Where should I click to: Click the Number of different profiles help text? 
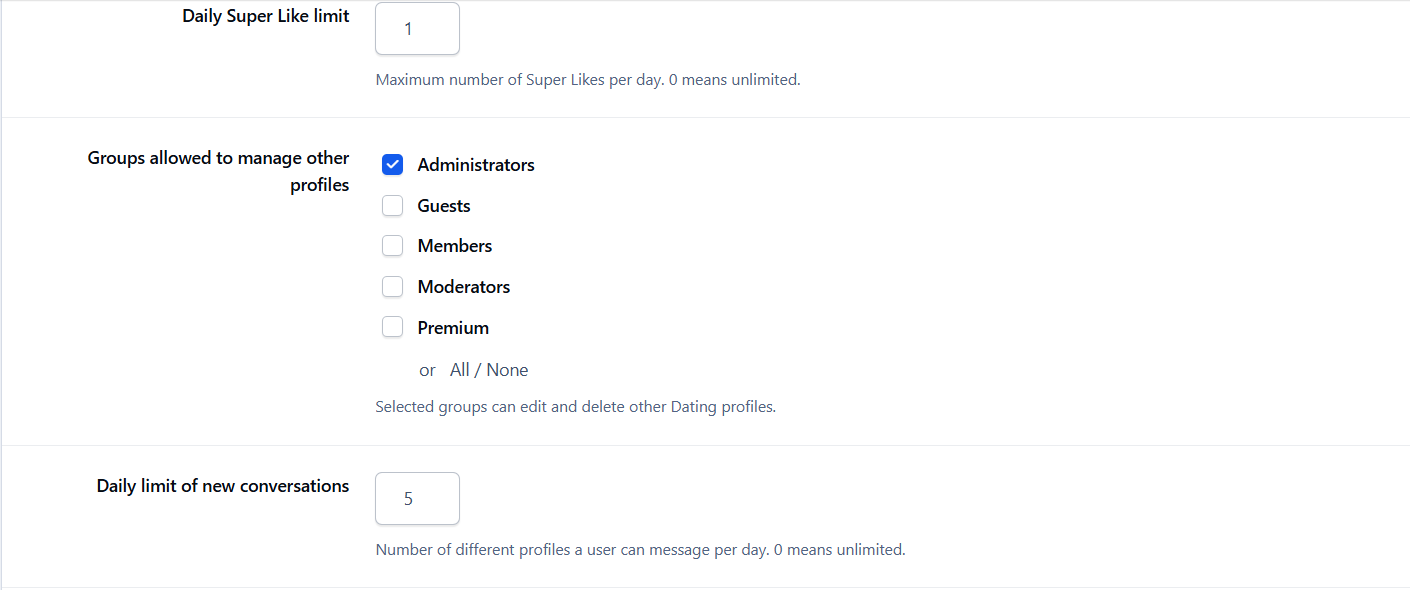pyautogui.click(x=641, y=550)
